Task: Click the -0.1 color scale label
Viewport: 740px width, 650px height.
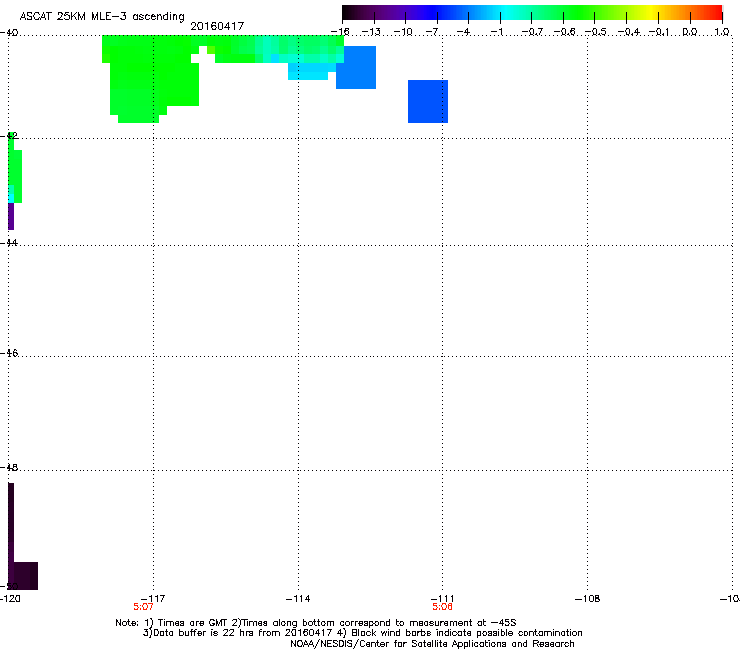Action: (x=659, y=32)
